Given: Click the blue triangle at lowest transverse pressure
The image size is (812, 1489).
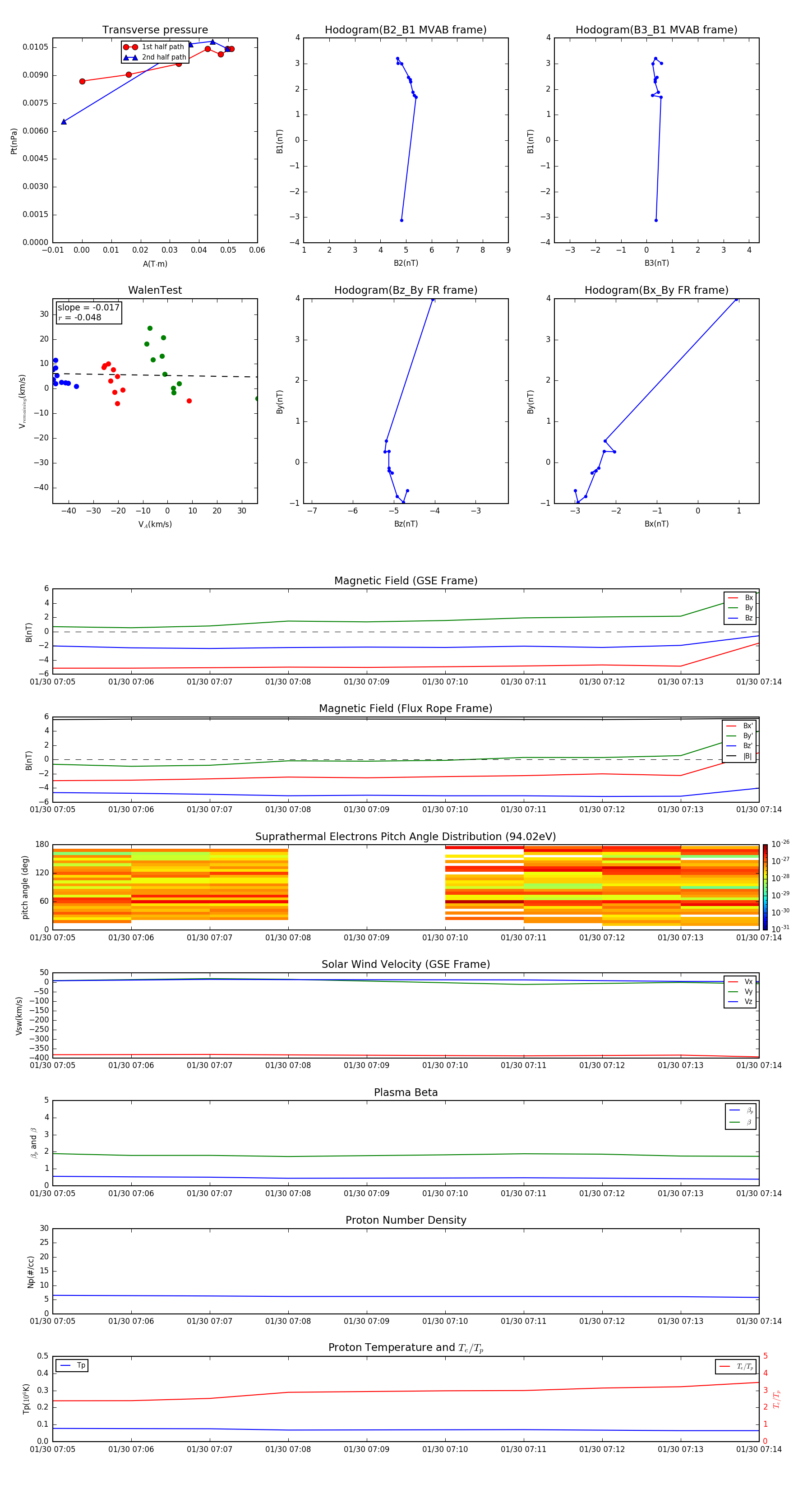Looking at the screenshot, I should [64, 121].
